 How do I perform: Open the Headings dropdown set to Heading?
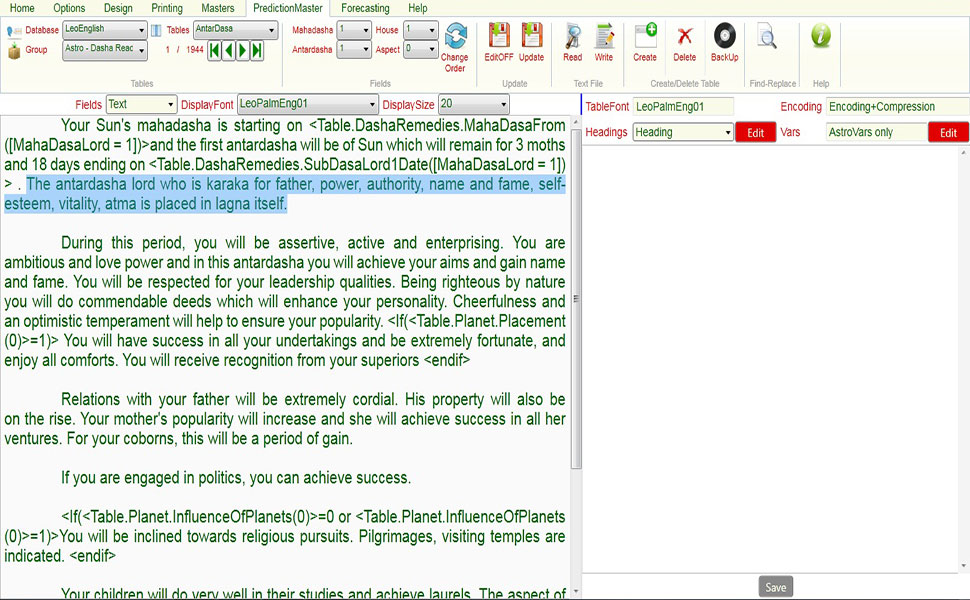point(683,132)
